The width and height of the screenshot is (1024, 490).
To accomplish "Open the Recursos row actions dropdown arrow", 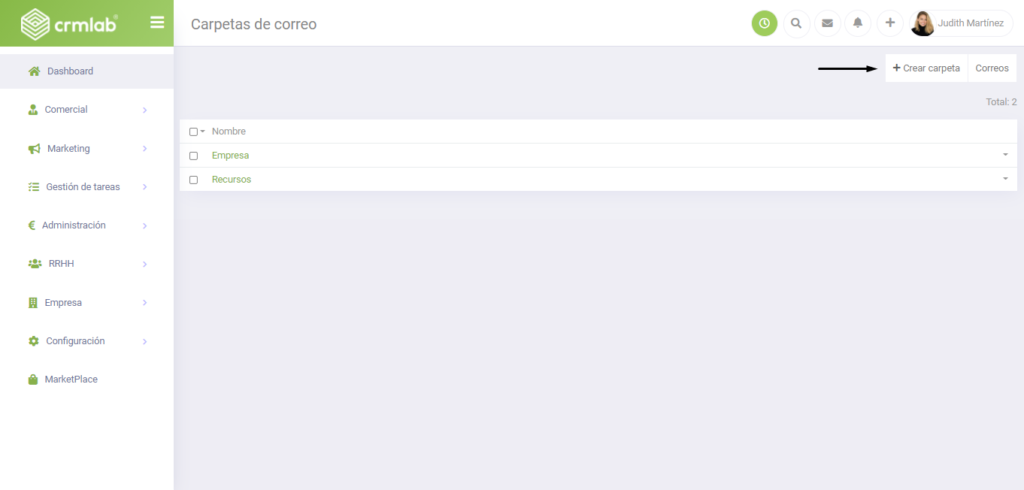I will [1005, 178].
